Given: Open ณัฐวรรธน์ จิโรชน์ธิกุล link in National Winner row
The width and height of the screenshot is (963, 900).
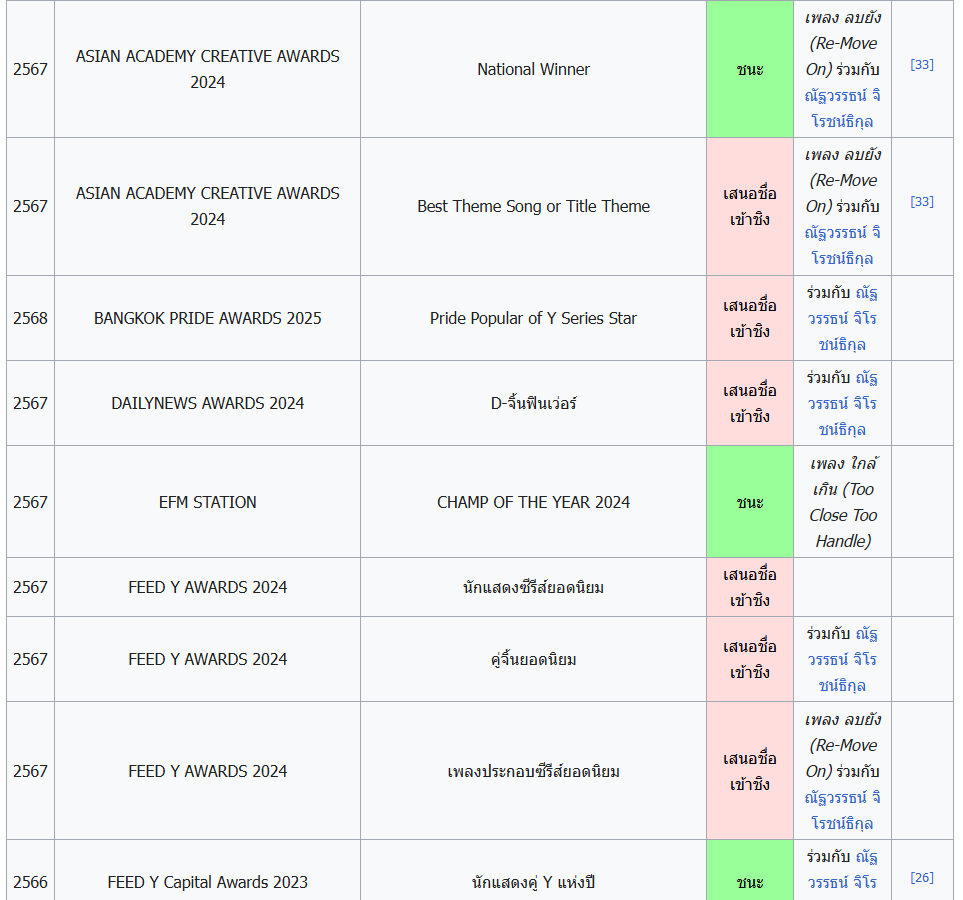Looking at the screenshot, I should (x=843, y=108).
